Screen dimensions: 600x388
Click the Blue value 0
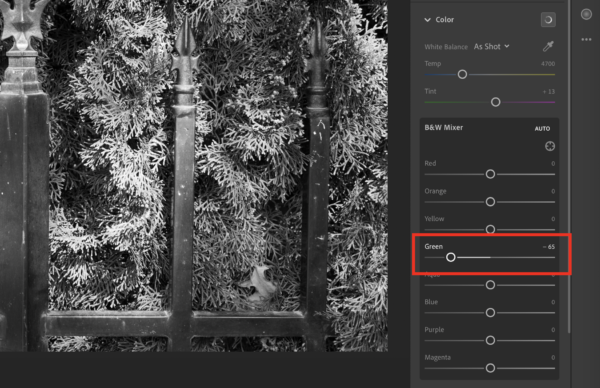[553, 302]
